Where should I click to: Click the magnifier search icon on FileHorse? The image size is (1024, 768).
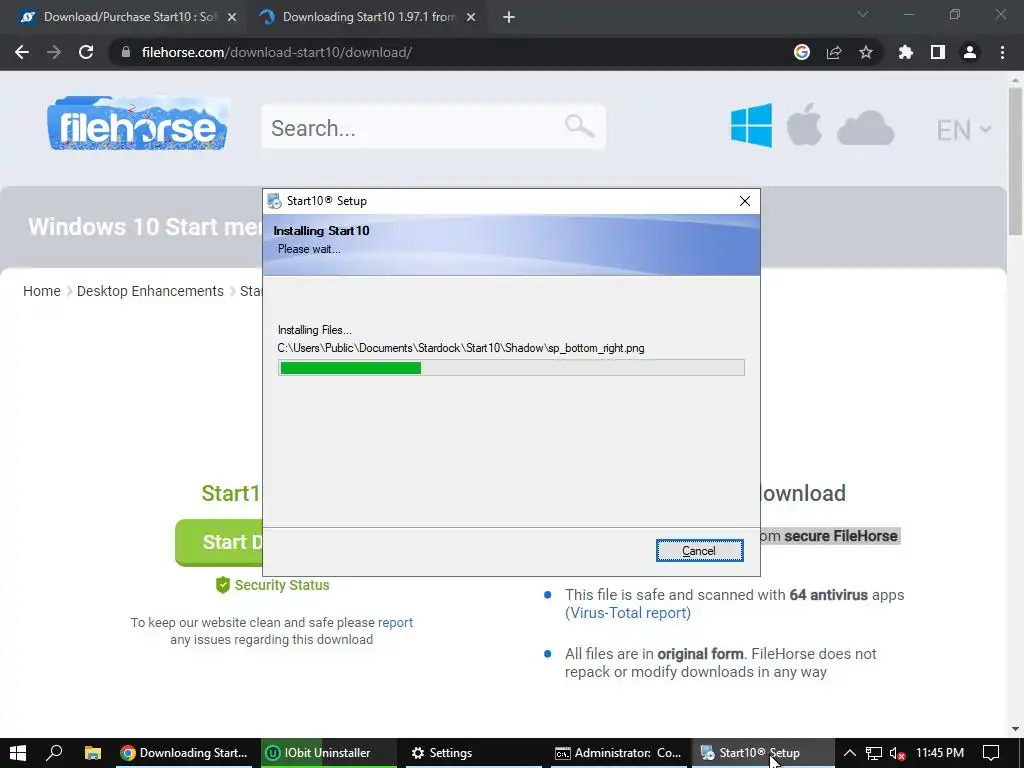coord(579,125)
